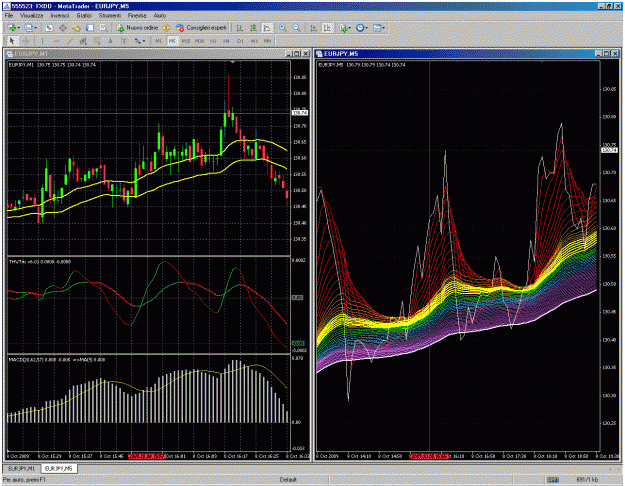The image size is (625, 486).
Task: Expand the Profiles dropdown arrow
Action: 35,28
